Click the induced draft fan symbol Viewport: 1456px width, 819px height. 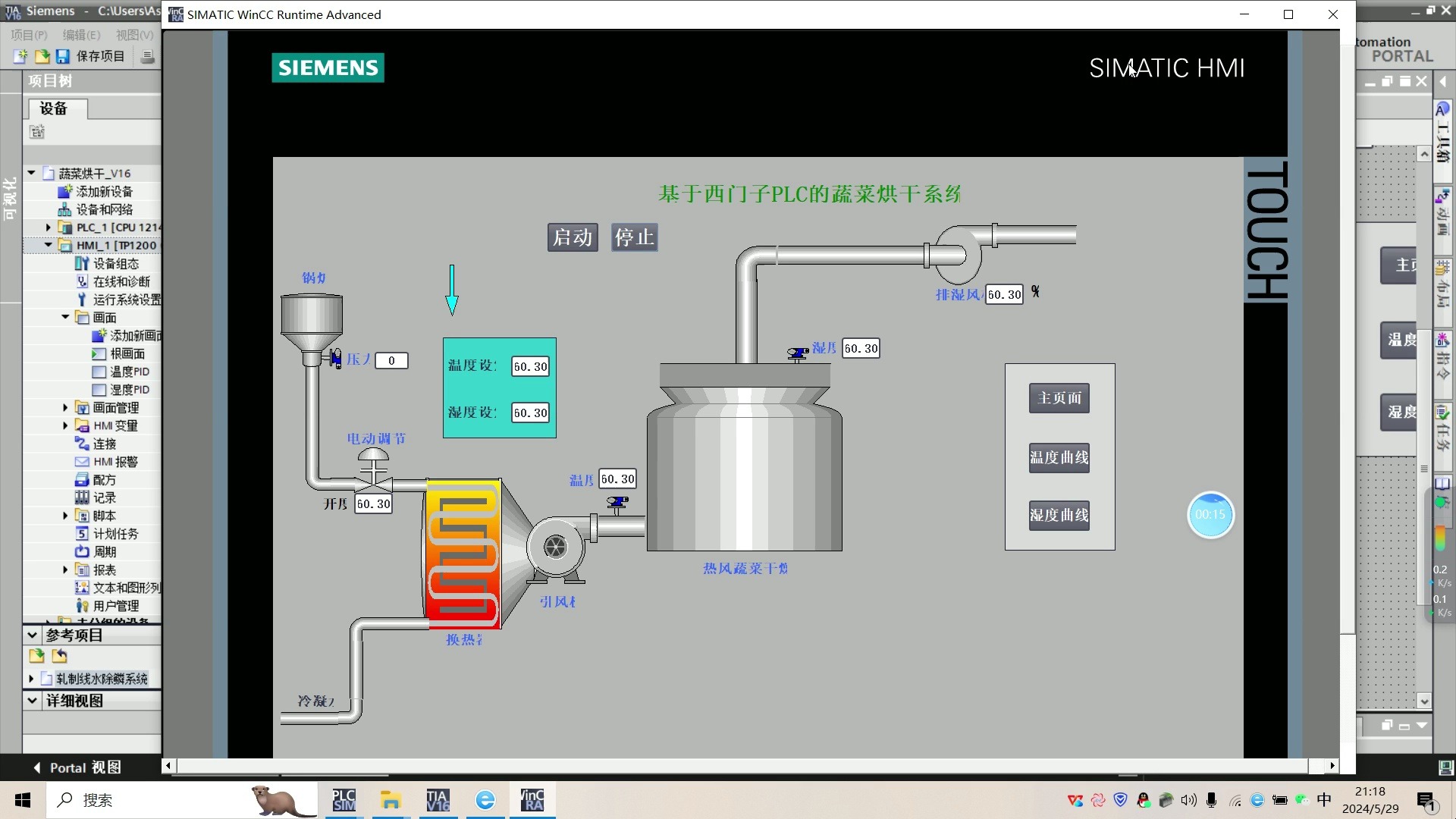[556, 548]
